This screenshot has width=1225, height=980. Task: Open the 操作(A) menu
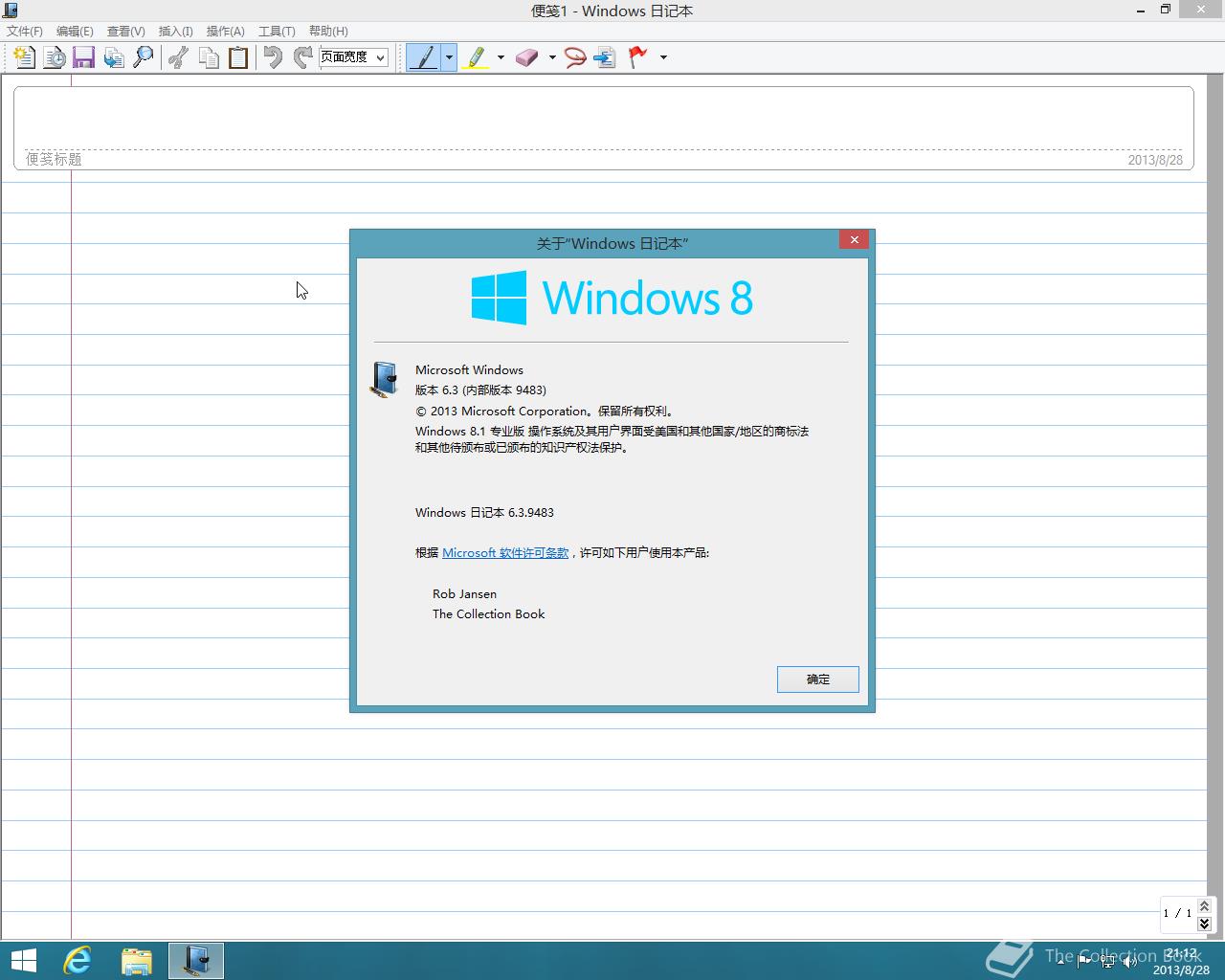point(226,32)
